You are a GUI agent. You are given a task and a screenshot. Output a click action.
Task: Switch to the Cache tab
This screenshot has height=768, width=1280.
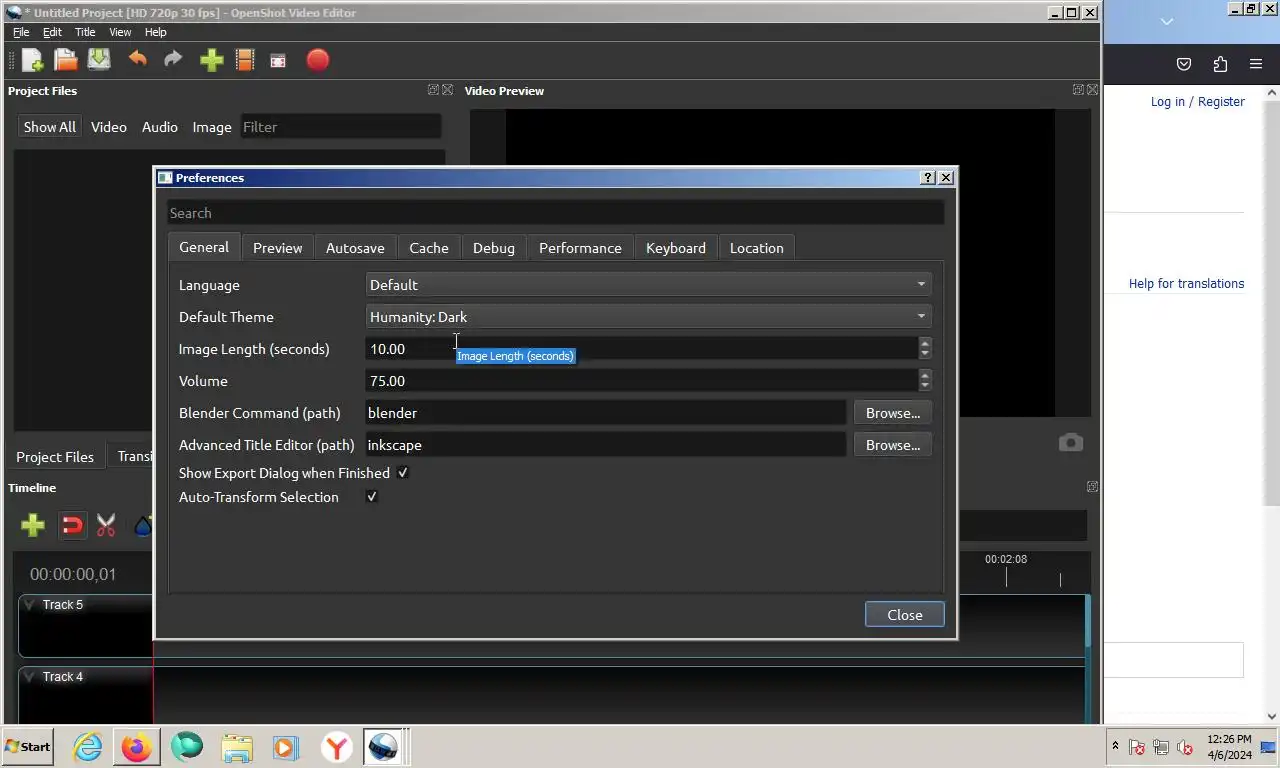tap(429, 248)
